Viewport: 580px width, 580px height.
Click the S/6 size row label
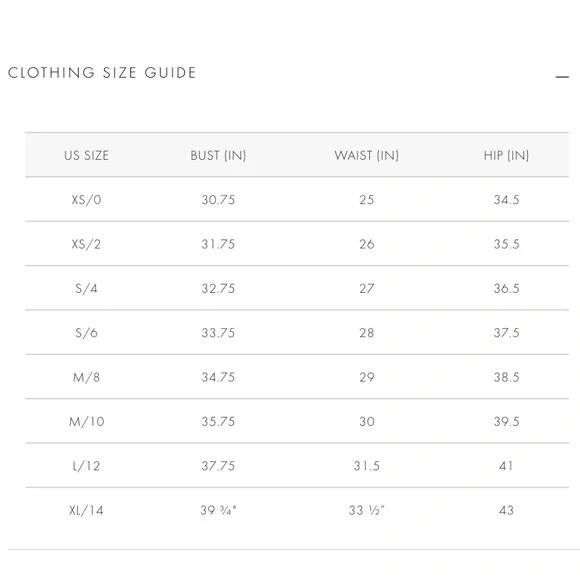tap(87, 333)
